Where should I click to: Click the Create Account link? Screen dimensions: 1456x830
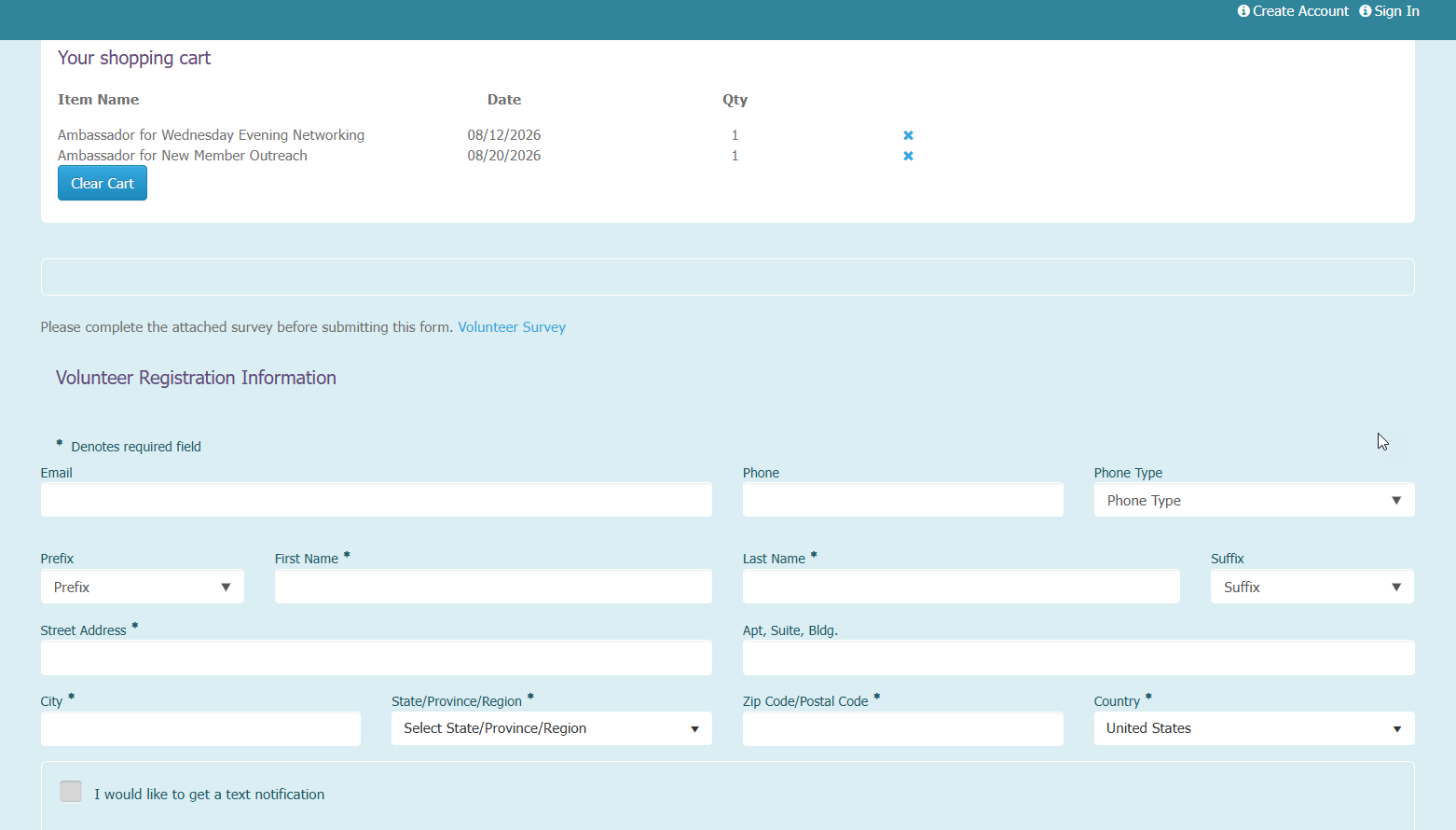[x=1300, y=11]
